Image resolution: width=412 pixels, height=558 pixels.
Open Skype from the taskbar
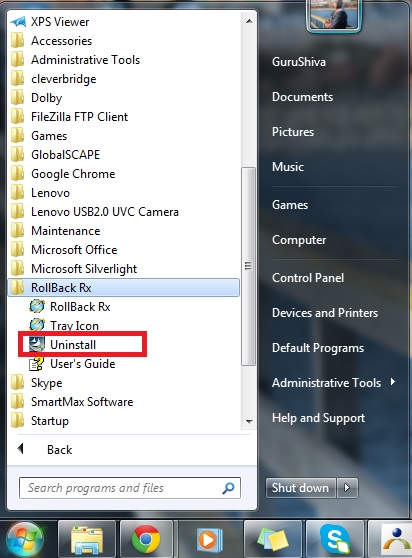point(334,539)
